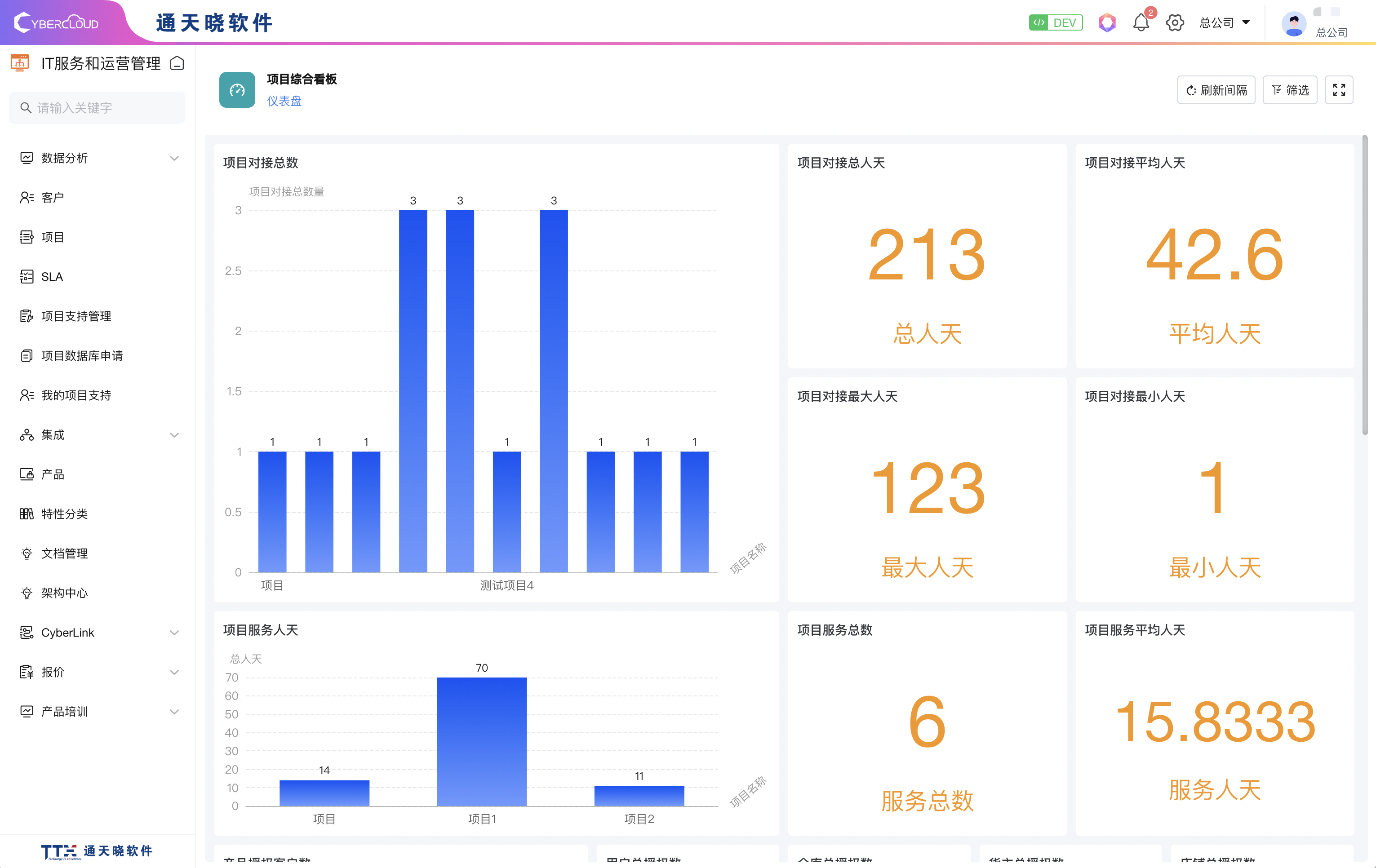Open the settings gear icon

(x=1175, y=23)
